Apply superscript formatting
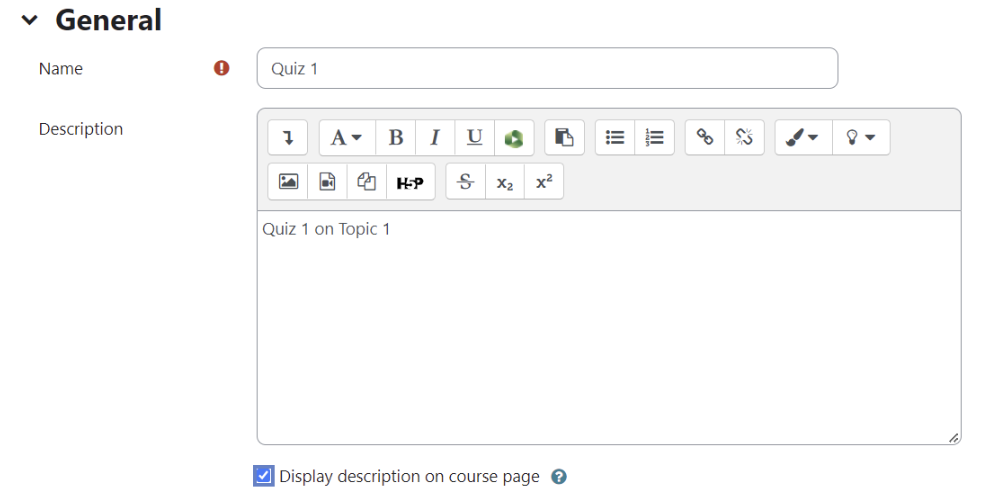This screenshot has height=498, width=1004. tap(544, 182)
